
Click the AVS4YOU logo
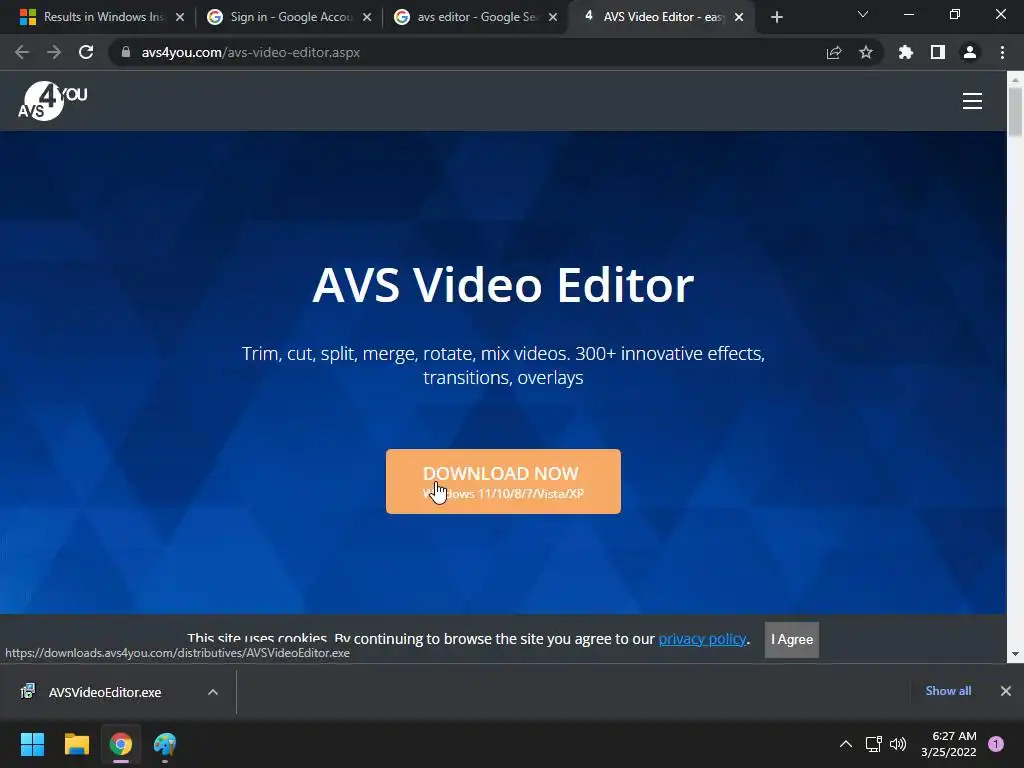[x=52, y=101]
